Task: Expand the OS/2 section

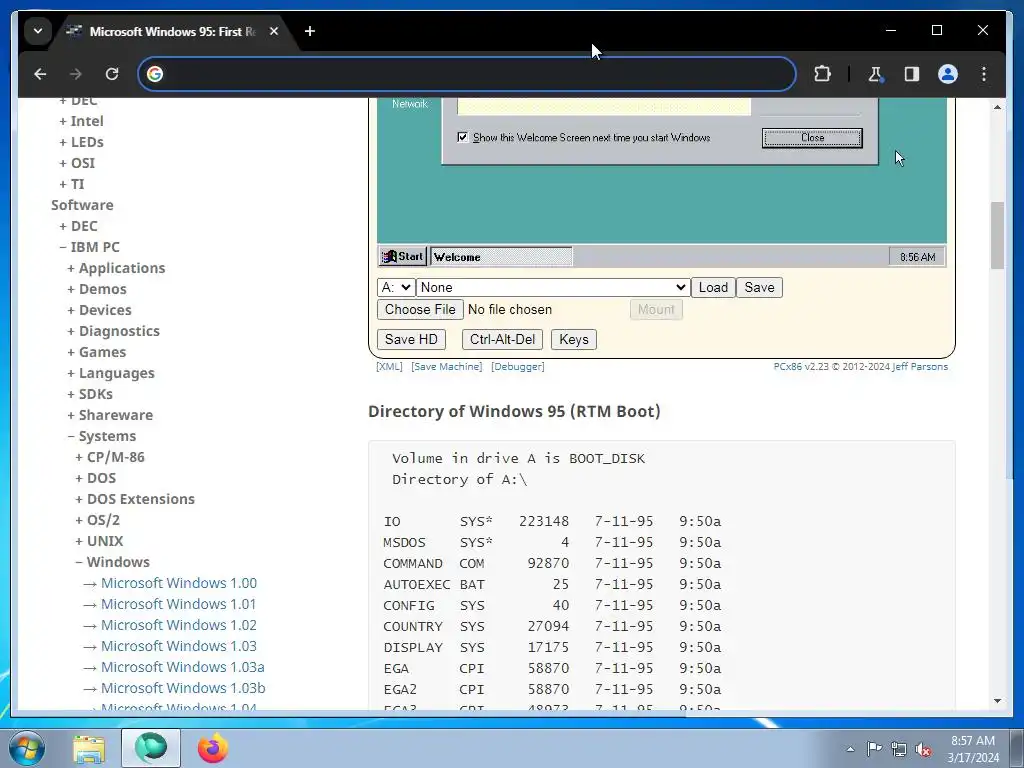Action: pos(97,520)
